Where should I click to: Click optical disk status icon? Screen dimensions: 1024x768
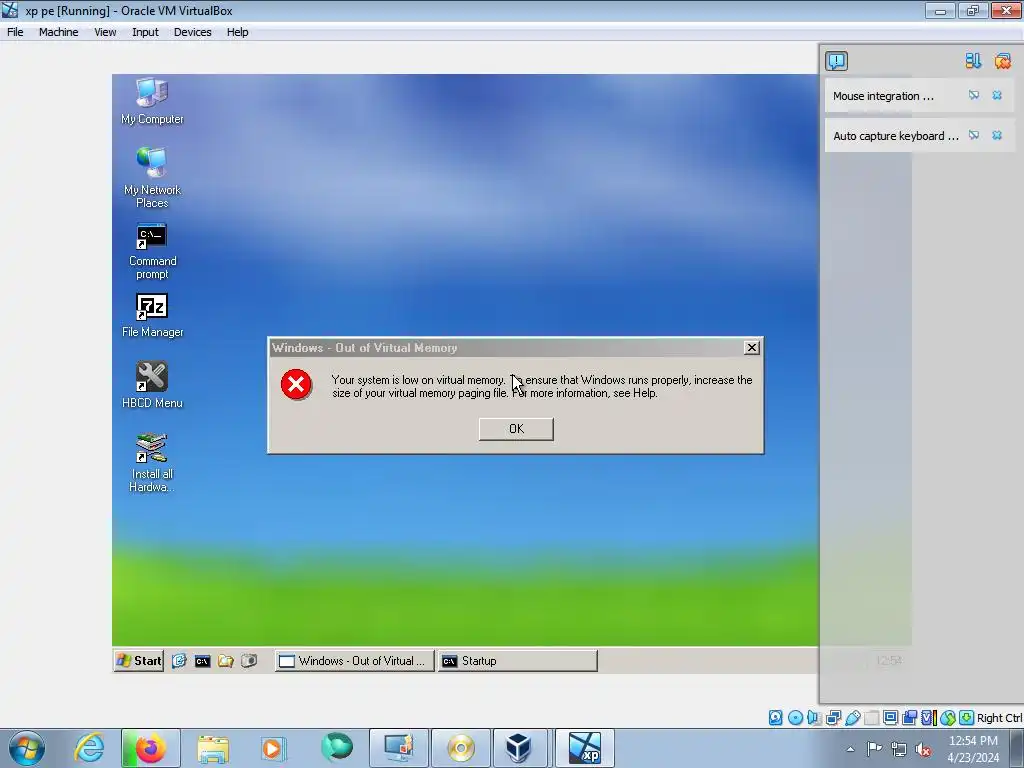pos(795,718)
